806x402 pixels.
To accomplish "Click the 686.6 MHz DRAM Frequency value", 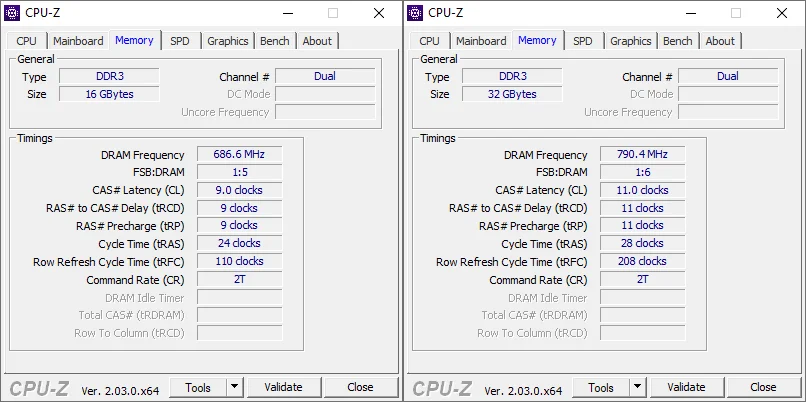I will pos(240,154).
